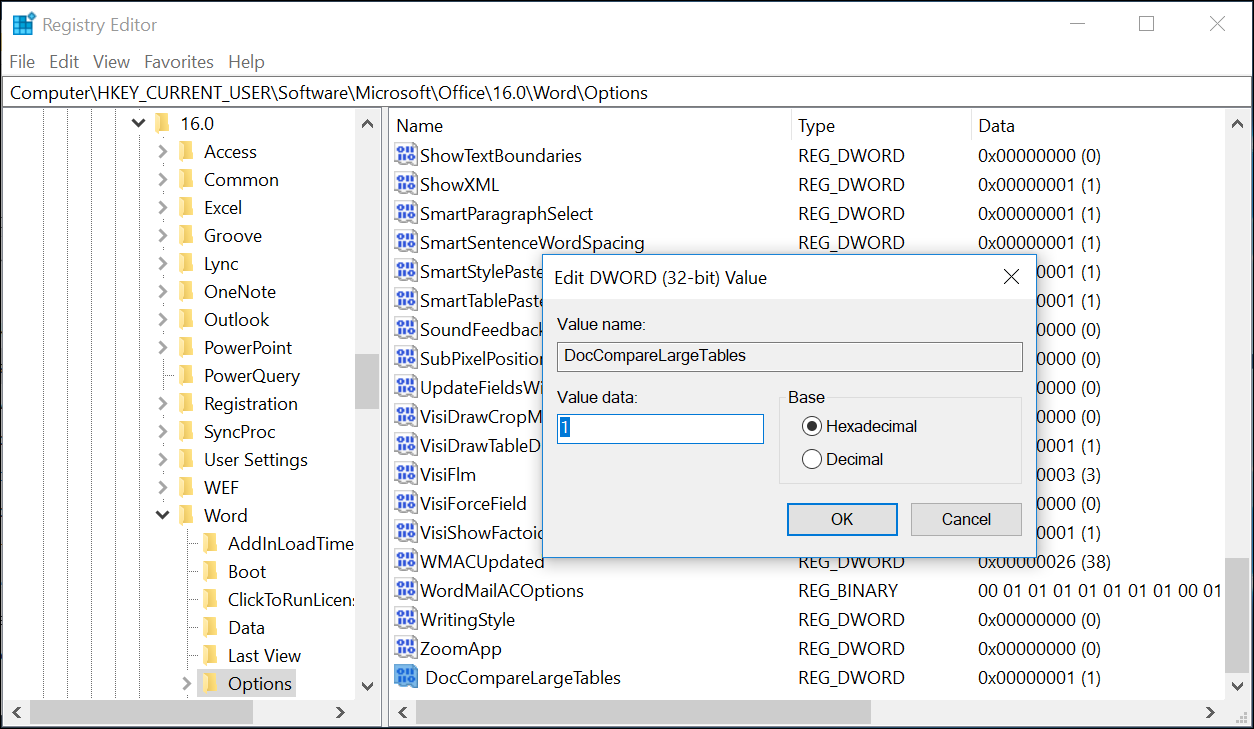Select the Hexadecimal base radio button

click(810, 425)
